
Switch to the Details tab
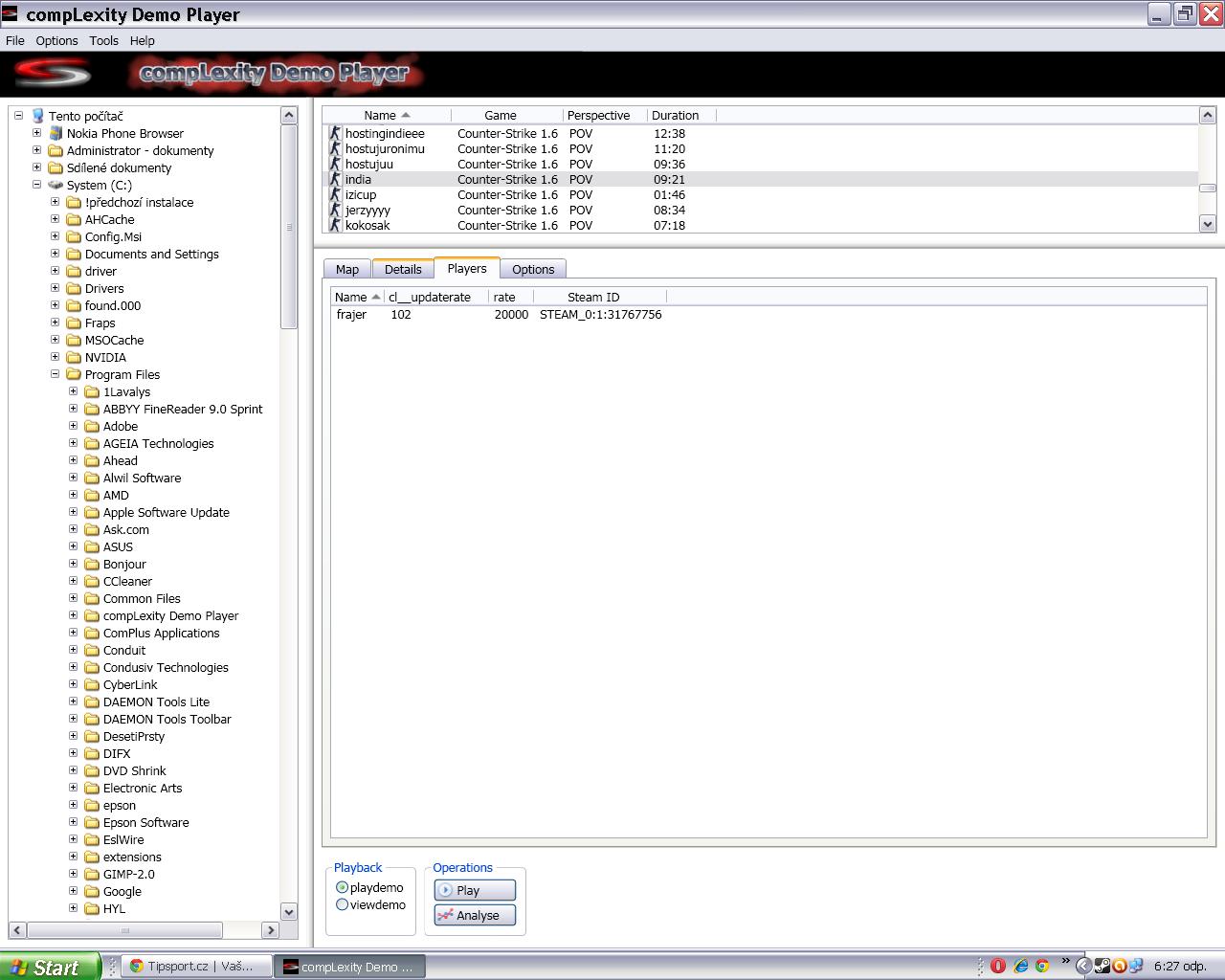403,269
